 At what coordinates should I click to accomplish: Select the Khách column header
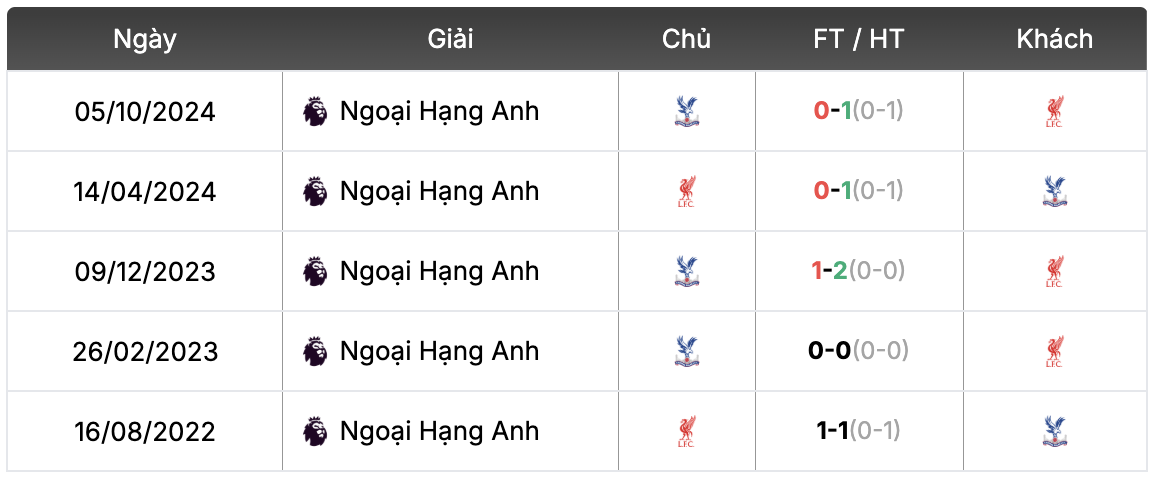[x=1055, y=39]
